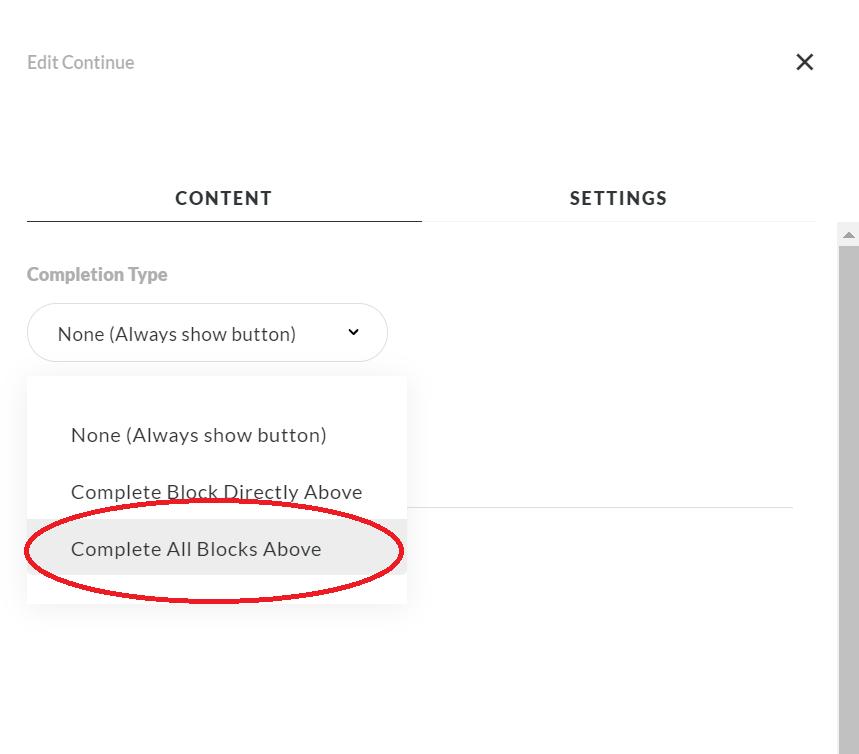This screenshot has width=859, height=754.
Task: Click the X icon in the header
Action: (804, 62)
